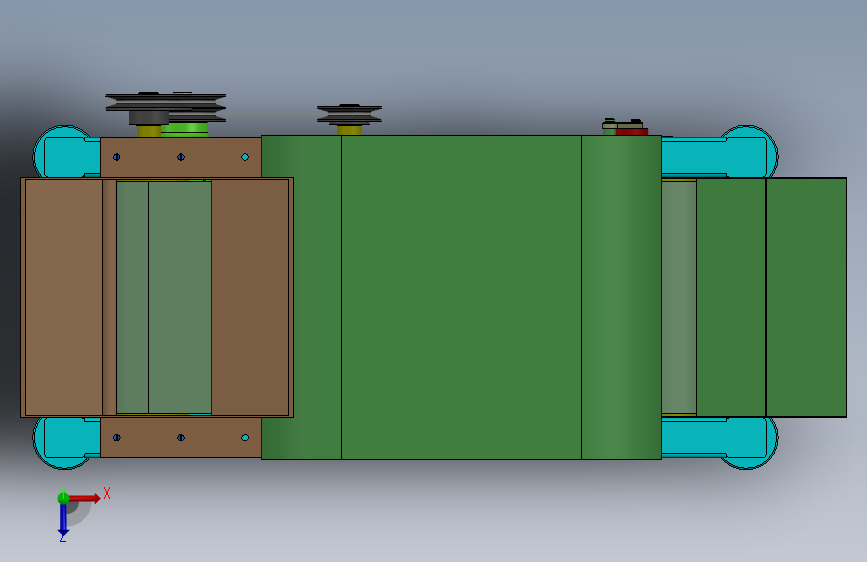Select the translucent window inside the brown hopper

click(164, 297)
